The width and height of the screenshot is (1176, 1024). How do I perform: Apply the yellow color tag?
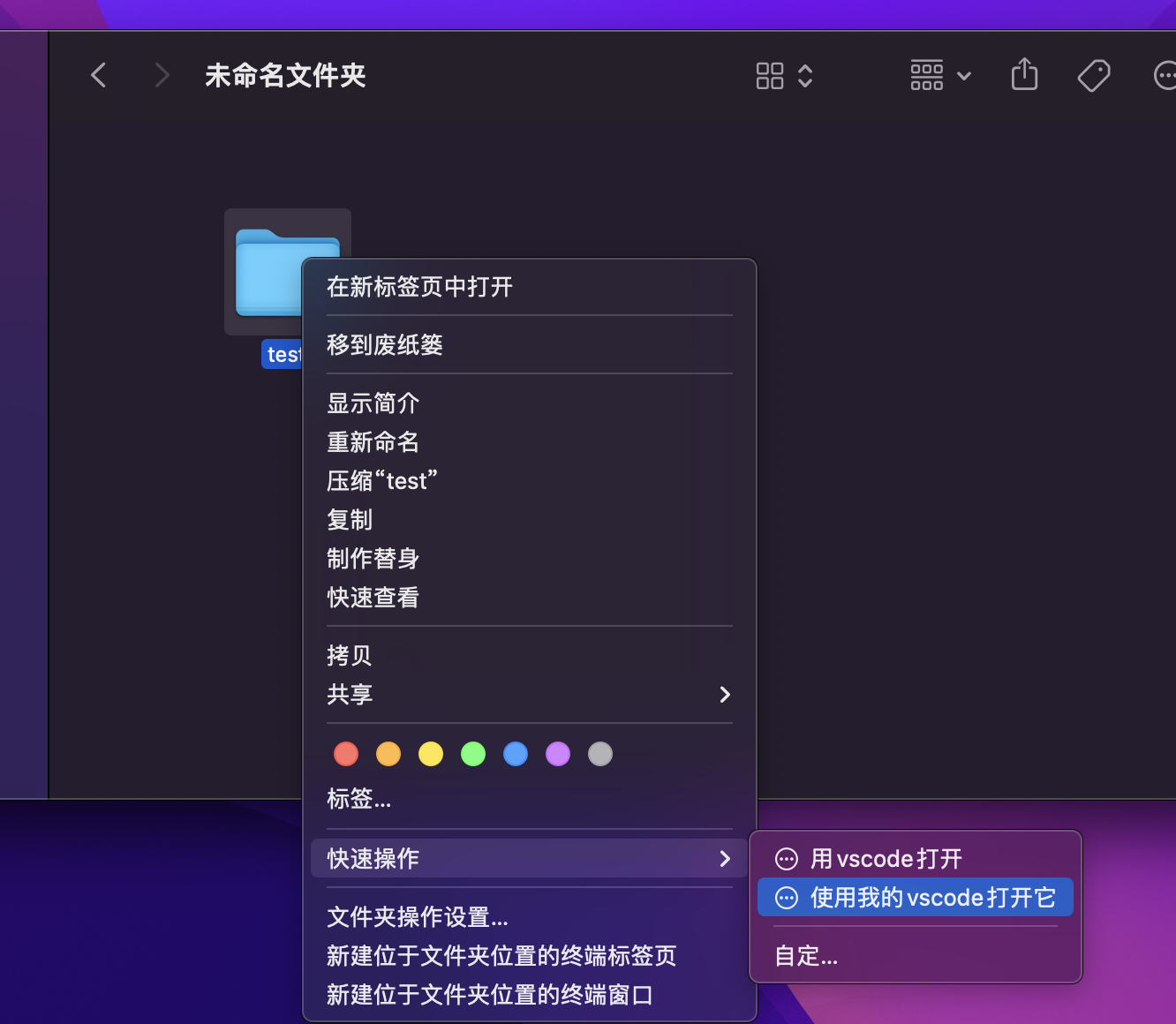(x=431, y=754)
